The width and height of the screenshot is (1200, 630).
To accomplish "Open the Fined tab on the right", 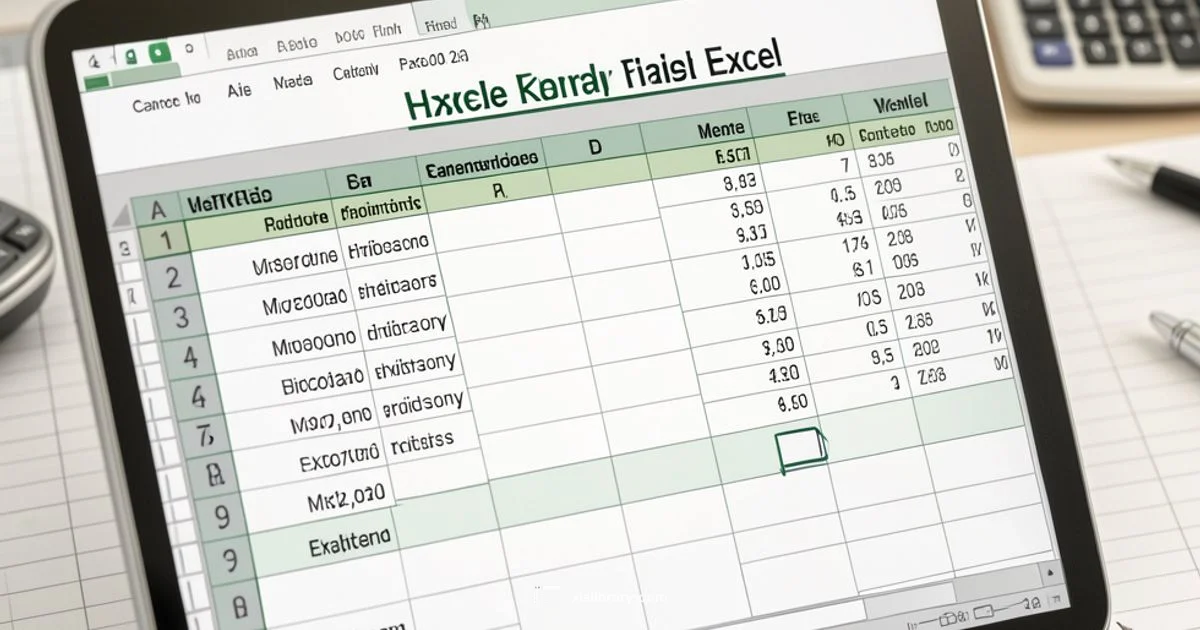I will [x=440, y=22].
